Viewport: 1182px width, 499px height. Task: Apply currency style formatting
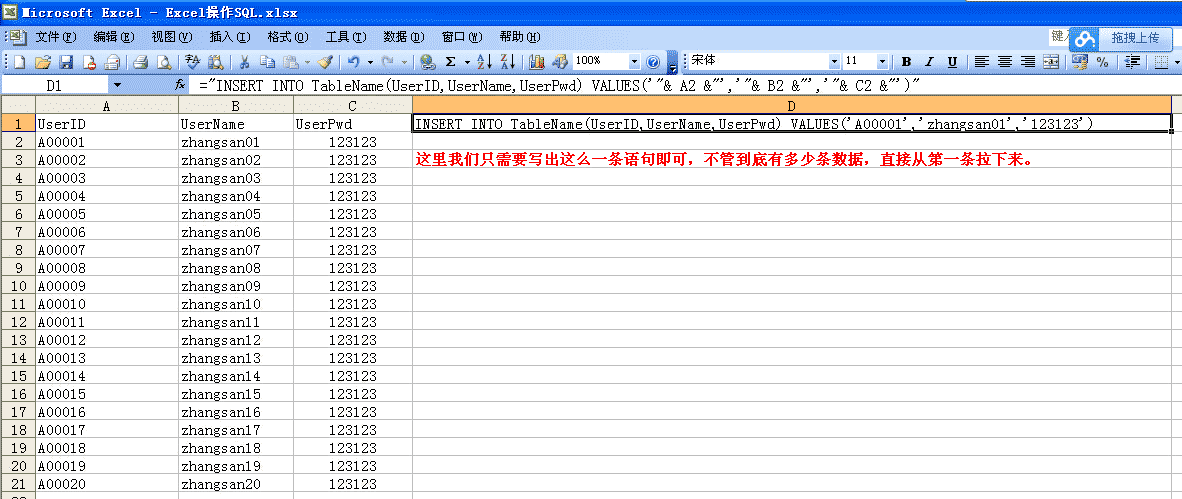pyautogui.click(x=1079, y=62)
